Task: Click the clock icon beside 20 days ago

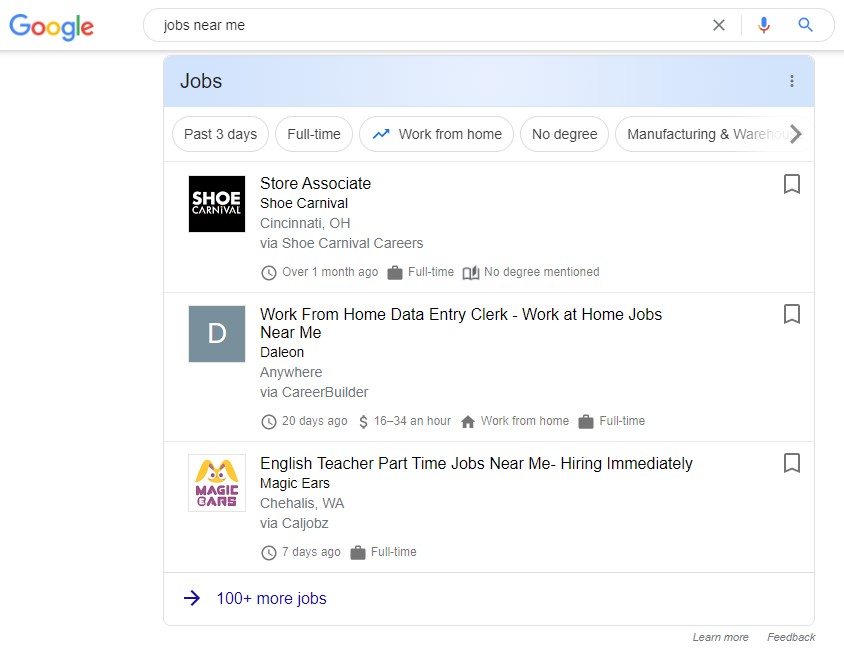Action: (x=269, y=421)
